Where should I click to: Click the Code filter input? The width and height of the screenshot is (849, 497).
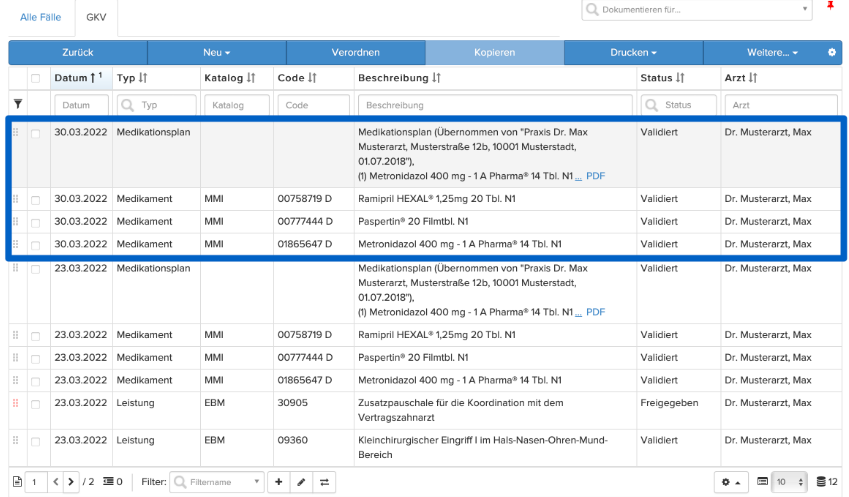pos(314,105)
